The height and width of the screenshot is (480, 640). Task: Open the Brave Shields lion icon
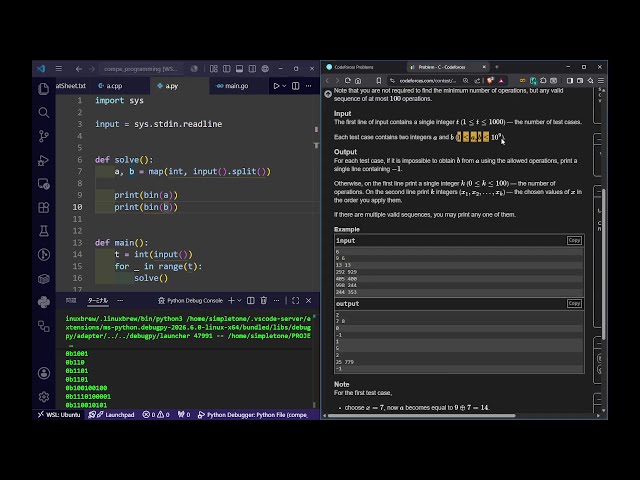[490, 81]
